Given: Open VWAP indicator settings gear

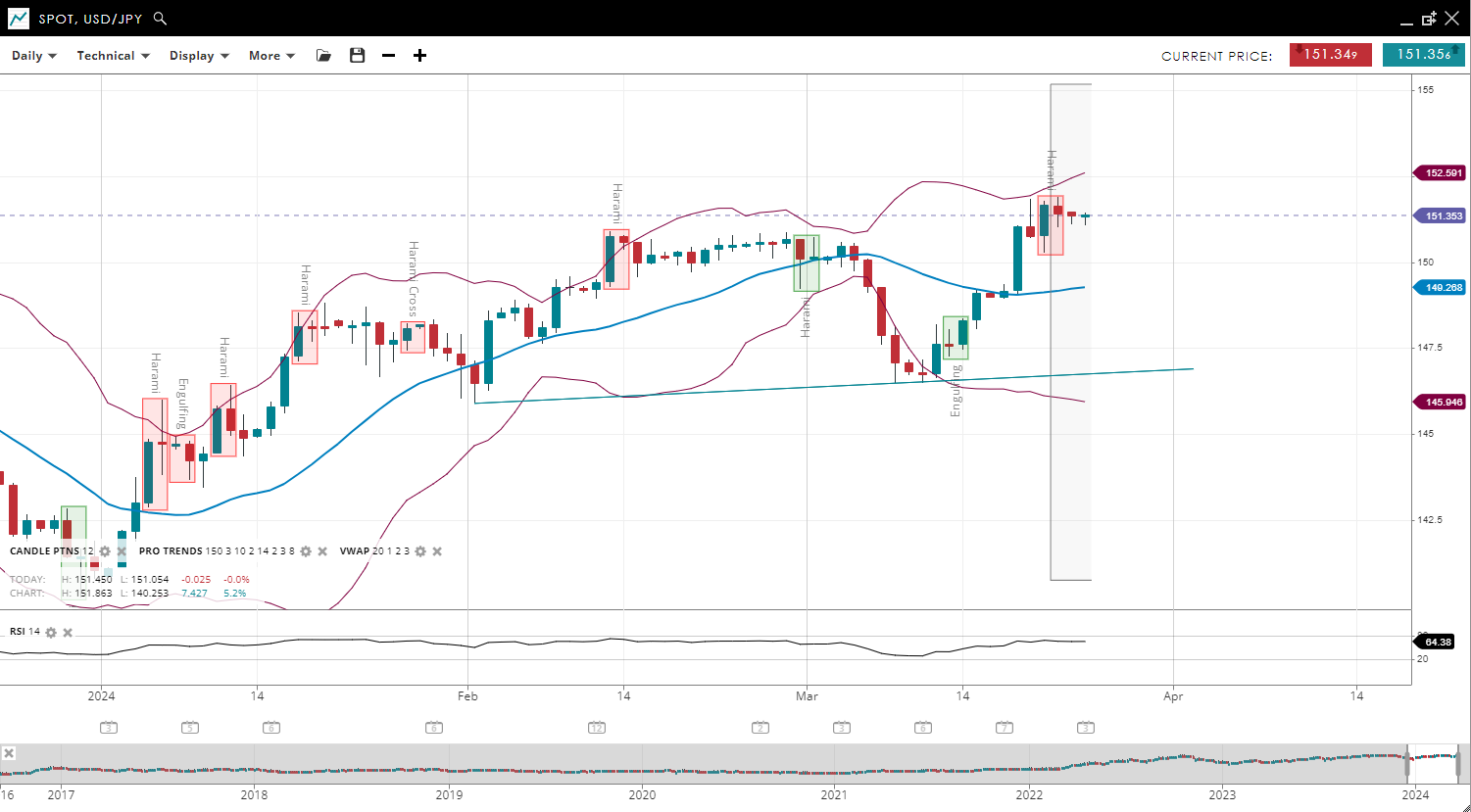Looking at the screenshot, I should click(x=420, y=551).
